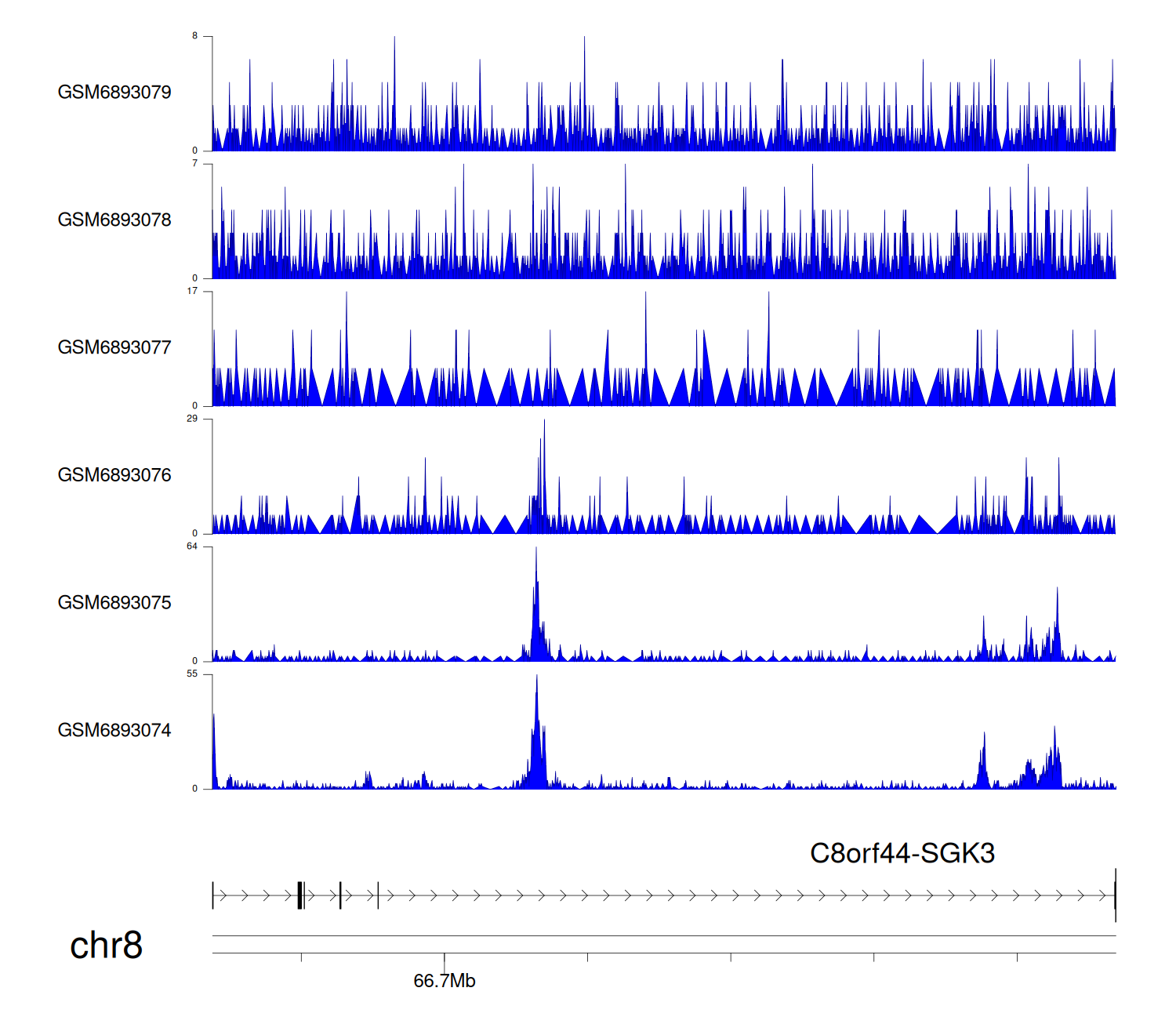The height and width of the screenshot is (1035, 1176).
Task: Click the y-axis maximum value 55
Action: pyautogui.click(x=192, y=674)
